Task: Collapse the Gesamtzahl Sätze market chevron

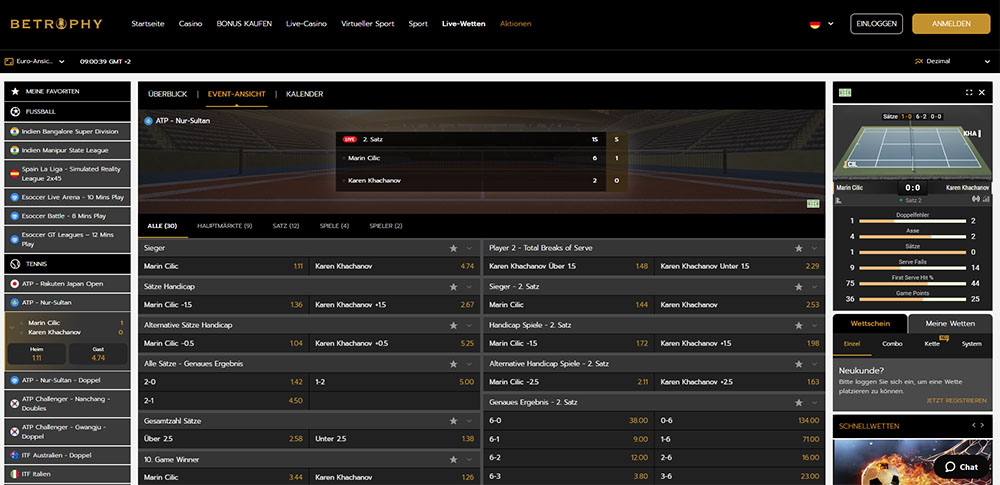Action: [469, 421]
